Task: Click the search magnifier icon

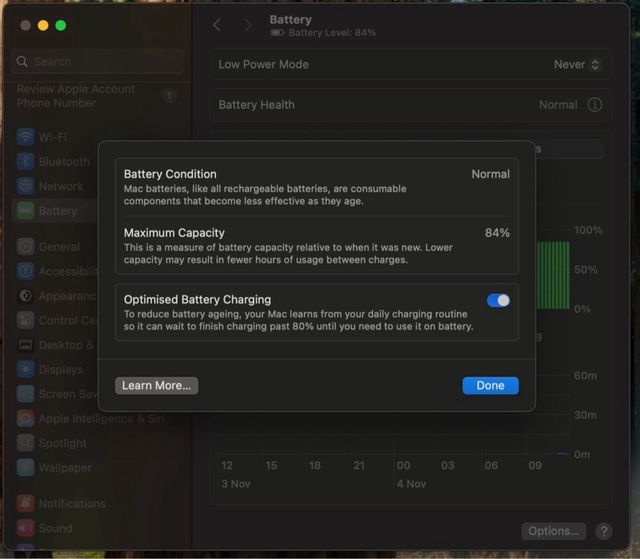Action: (x=22, y=62)
